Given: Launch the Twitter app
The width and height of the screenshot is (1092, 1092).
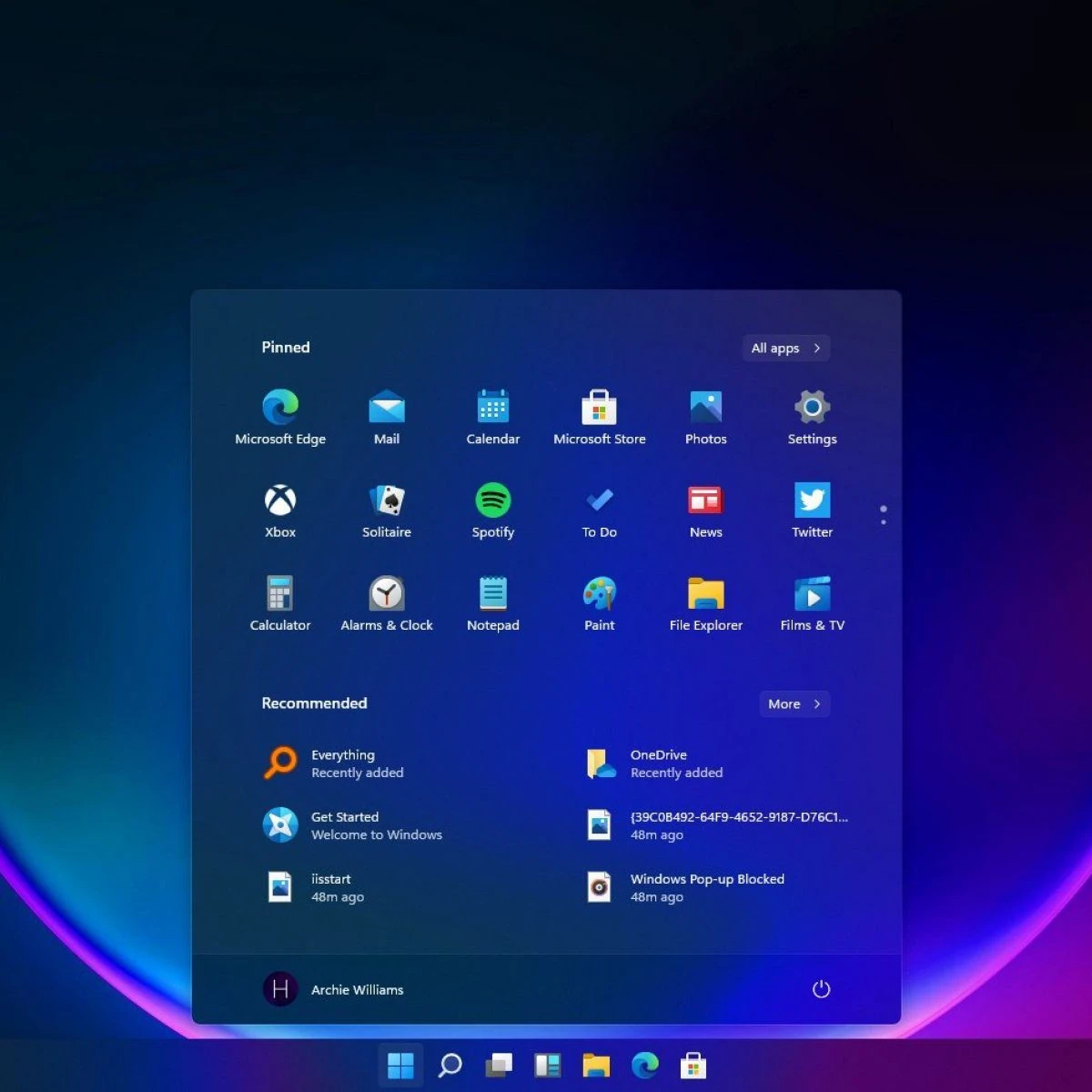Looking at the screenshot, I should coord(813,511).
